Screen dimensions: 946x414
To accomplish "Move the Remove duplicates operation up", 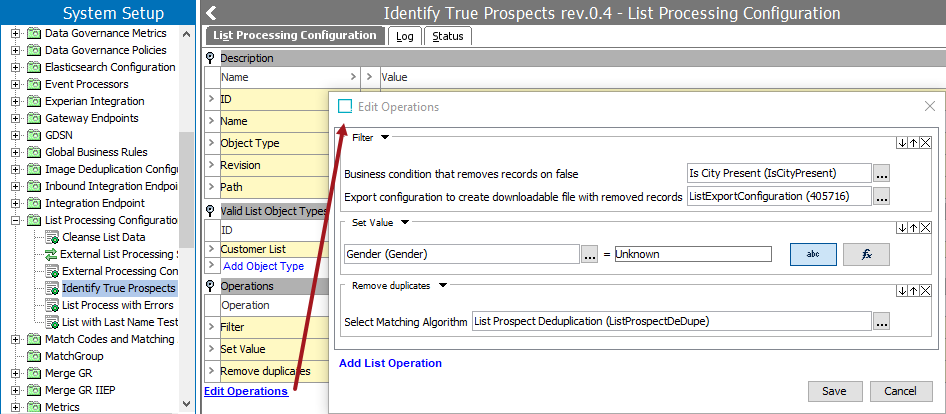I will (913, 290).
